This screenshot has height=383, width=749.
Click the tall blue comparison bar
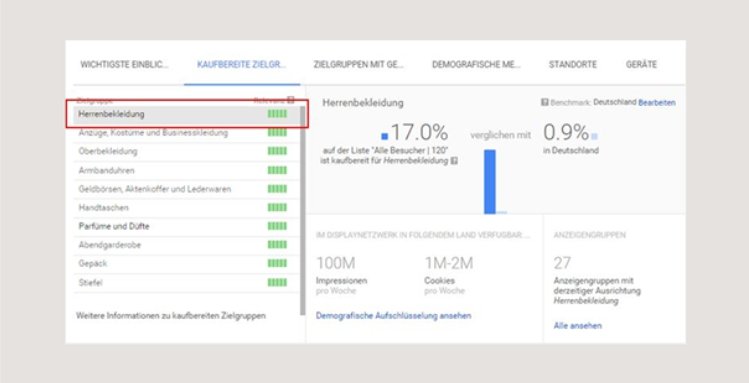tap(490, 181)
